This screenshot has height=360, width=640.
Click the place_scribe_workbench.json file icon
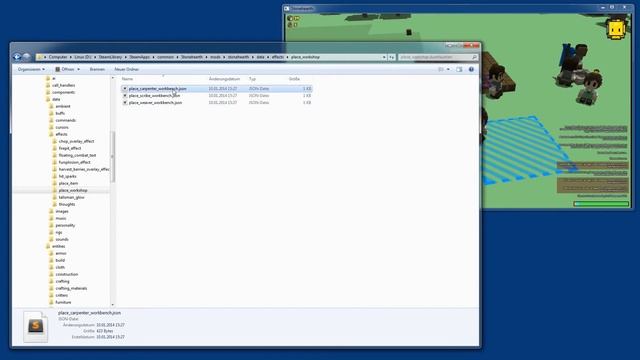[x=125, y=96]
